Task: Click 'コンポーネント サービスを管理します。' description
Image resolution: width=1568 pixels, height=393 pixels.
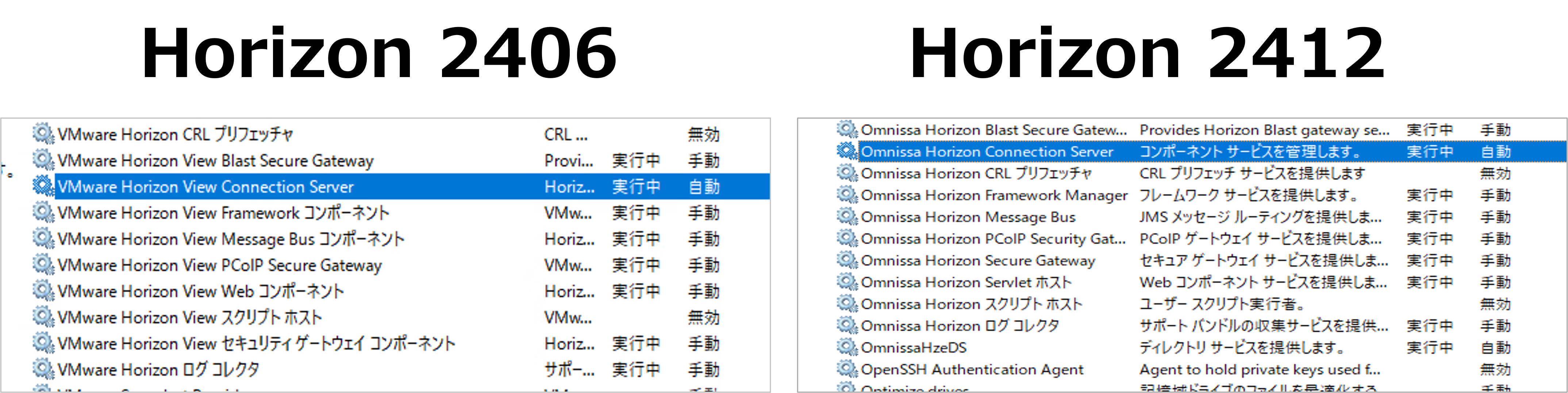Action: [x=1250, y=152]
